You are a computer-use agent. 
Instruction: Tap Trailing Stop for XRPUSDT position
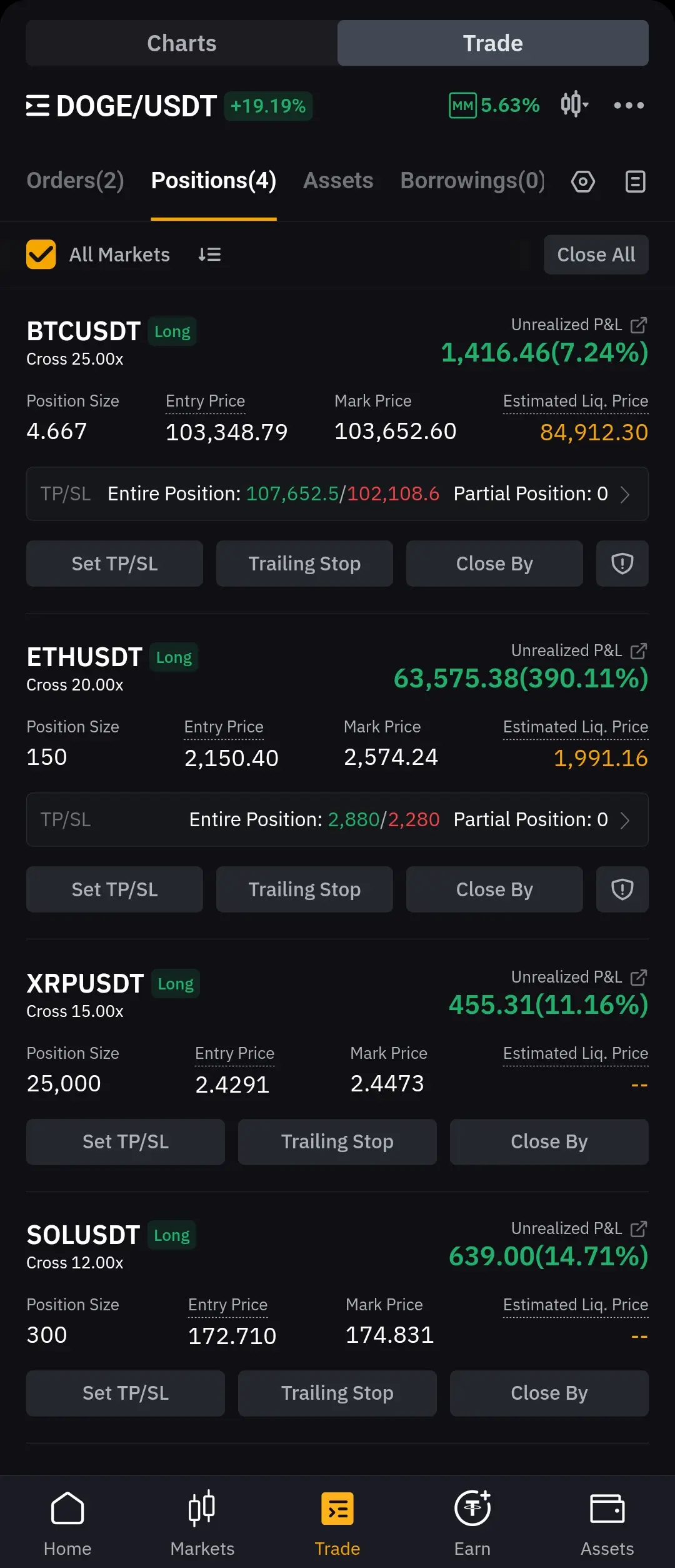pos(337,1141)
